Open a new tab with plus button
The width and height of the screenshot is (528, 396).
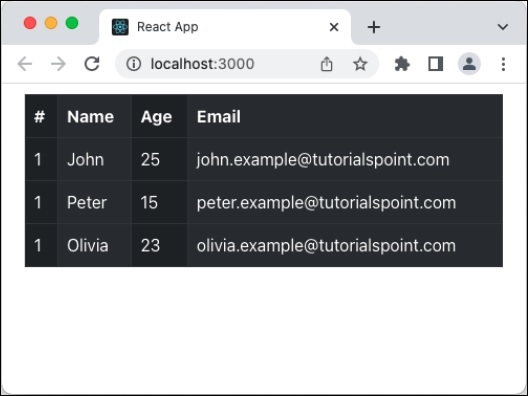(374, 27)
